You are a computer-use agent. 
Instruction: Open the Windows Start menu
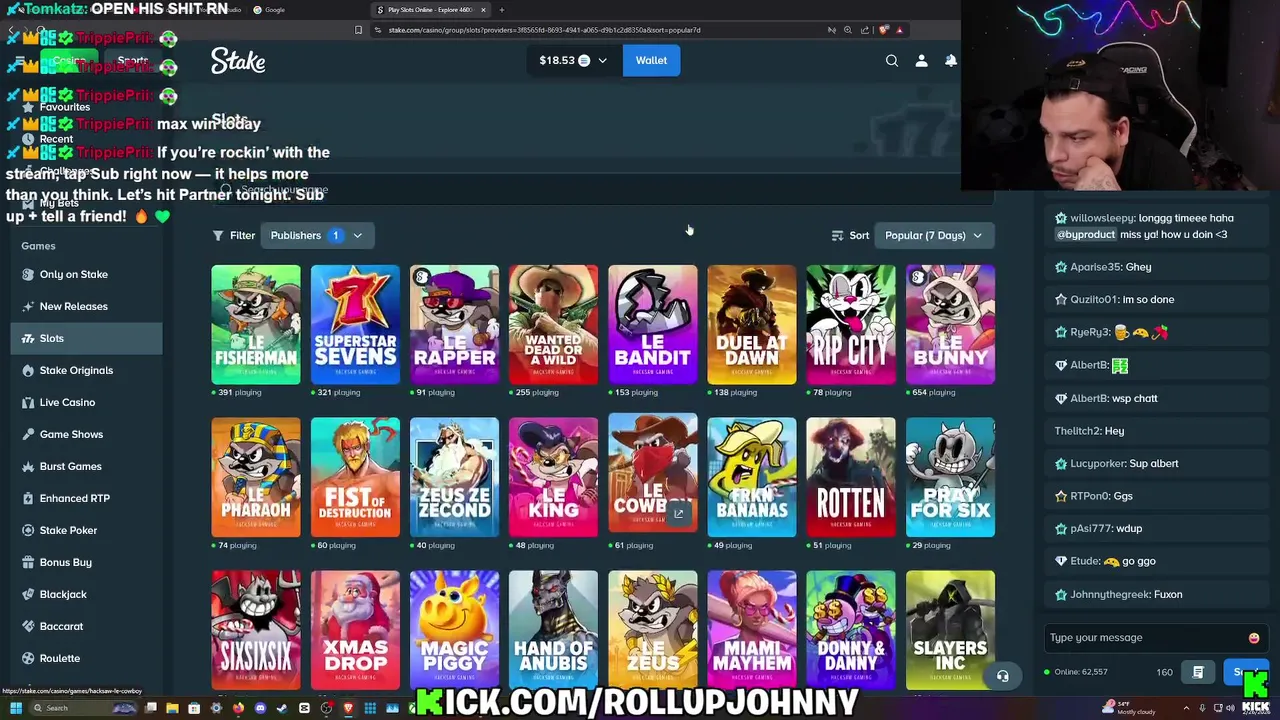tap(16, 708)
